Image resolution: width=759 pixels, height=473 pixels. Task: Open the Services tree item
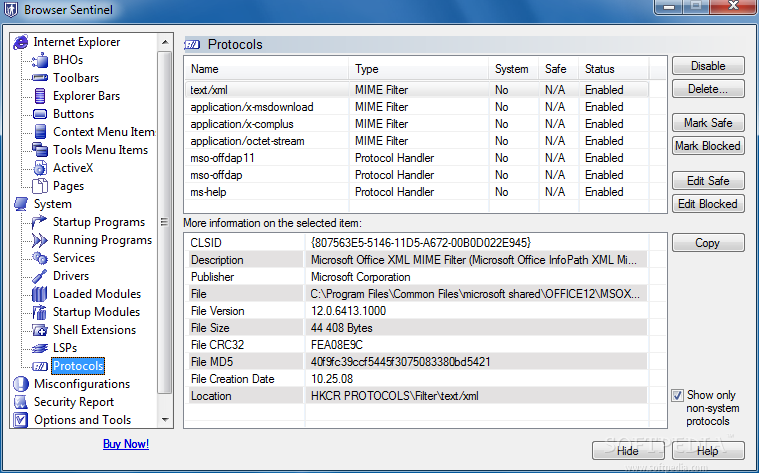coord(74,258)
